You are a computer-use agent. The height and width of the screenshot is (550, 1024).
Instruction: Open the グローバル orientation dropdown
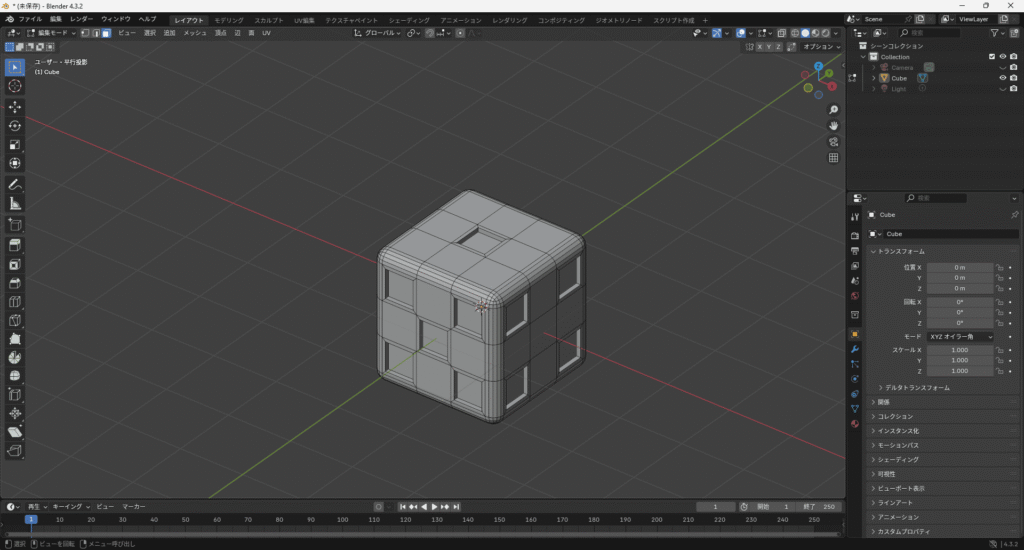[377, 33]
